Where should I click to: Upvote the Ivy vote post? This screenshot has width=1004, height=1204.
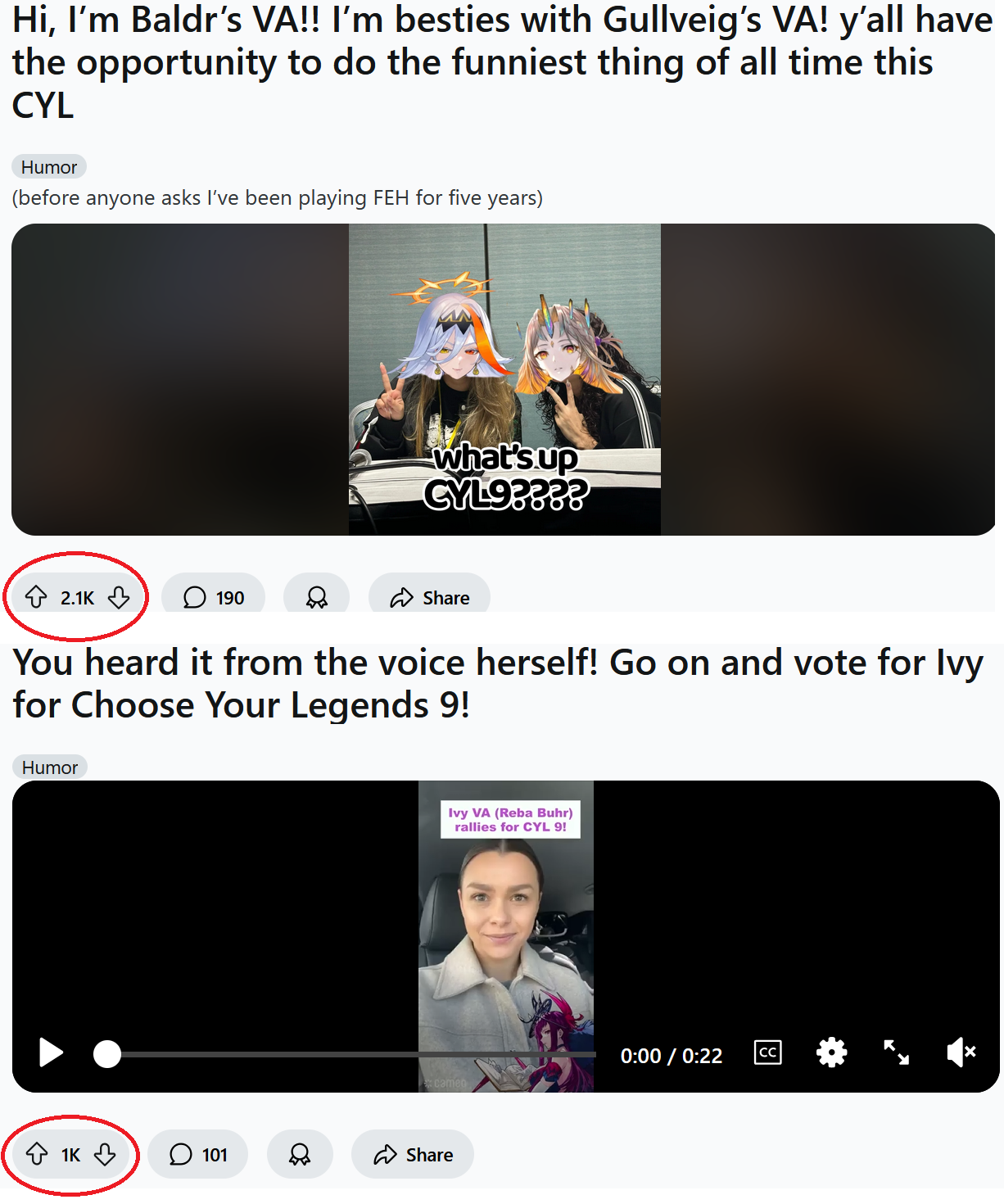tap(37, 1155)
